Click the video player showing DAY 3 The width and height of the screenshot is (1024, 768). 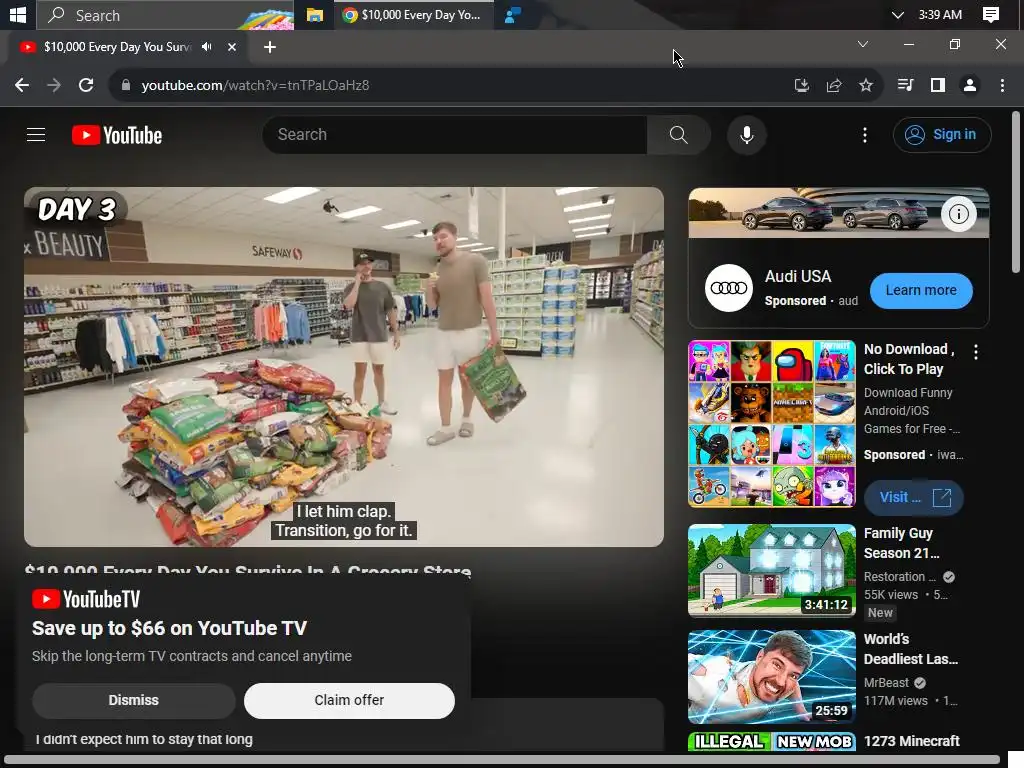point(344,367)
